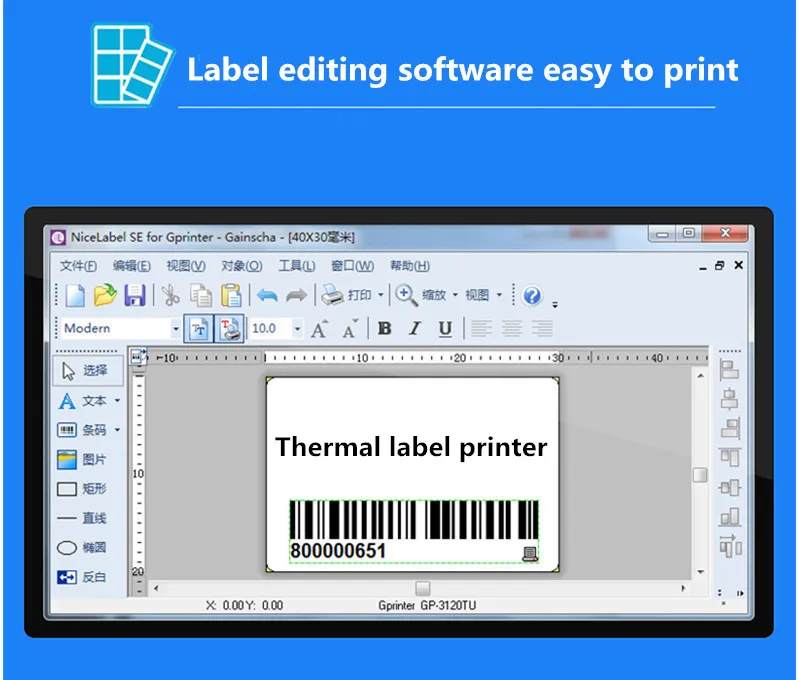Select the 图片 picture tool

82,460
